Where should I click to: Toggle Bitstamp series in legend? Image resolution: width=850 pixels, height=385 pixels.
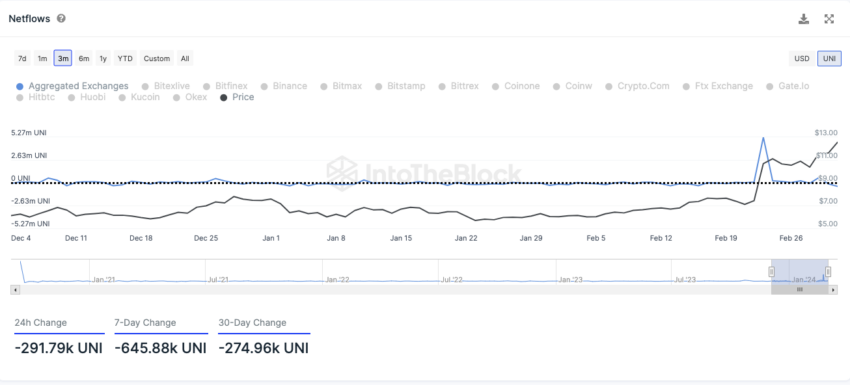click(401, 86)
